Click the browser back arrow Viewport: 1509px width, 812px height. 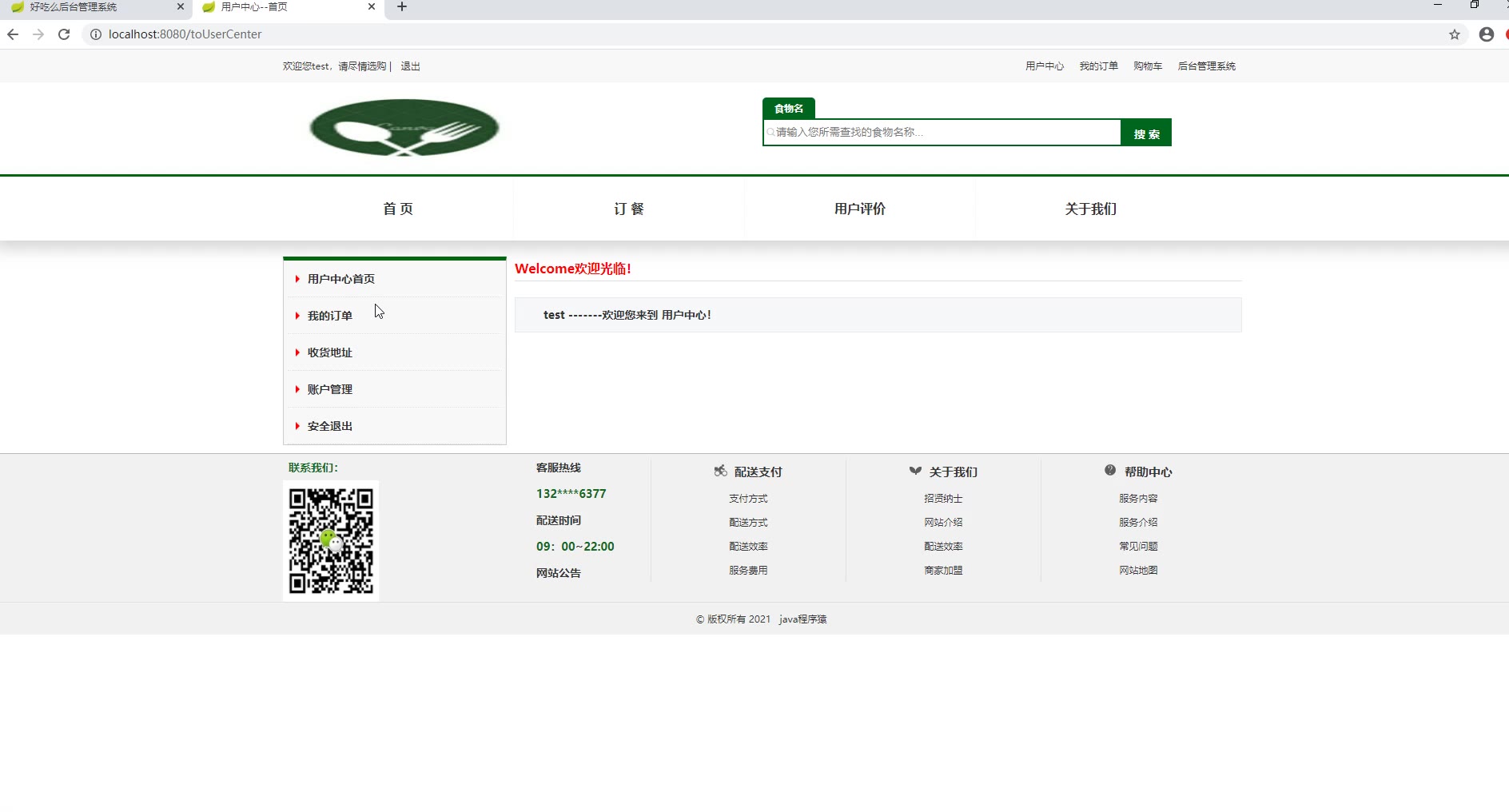point(13,34)
